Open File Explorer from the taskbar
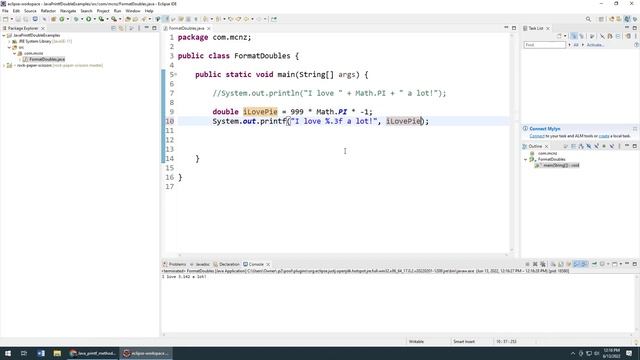This screenshot has height=360, width=640. pos(57,353)
